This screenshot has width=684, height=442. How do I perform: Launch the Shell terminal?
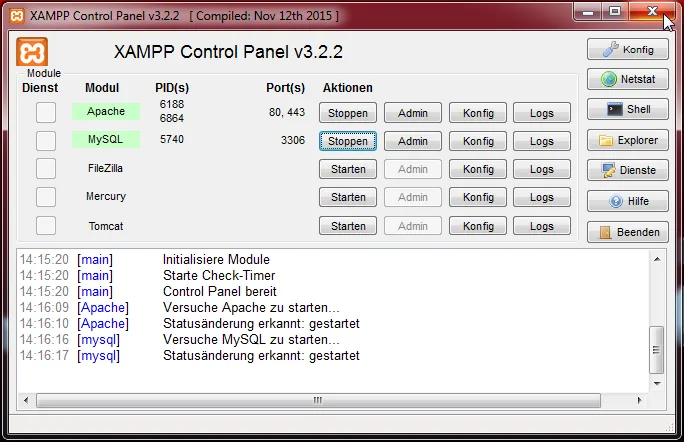click(x=627, y=109)
